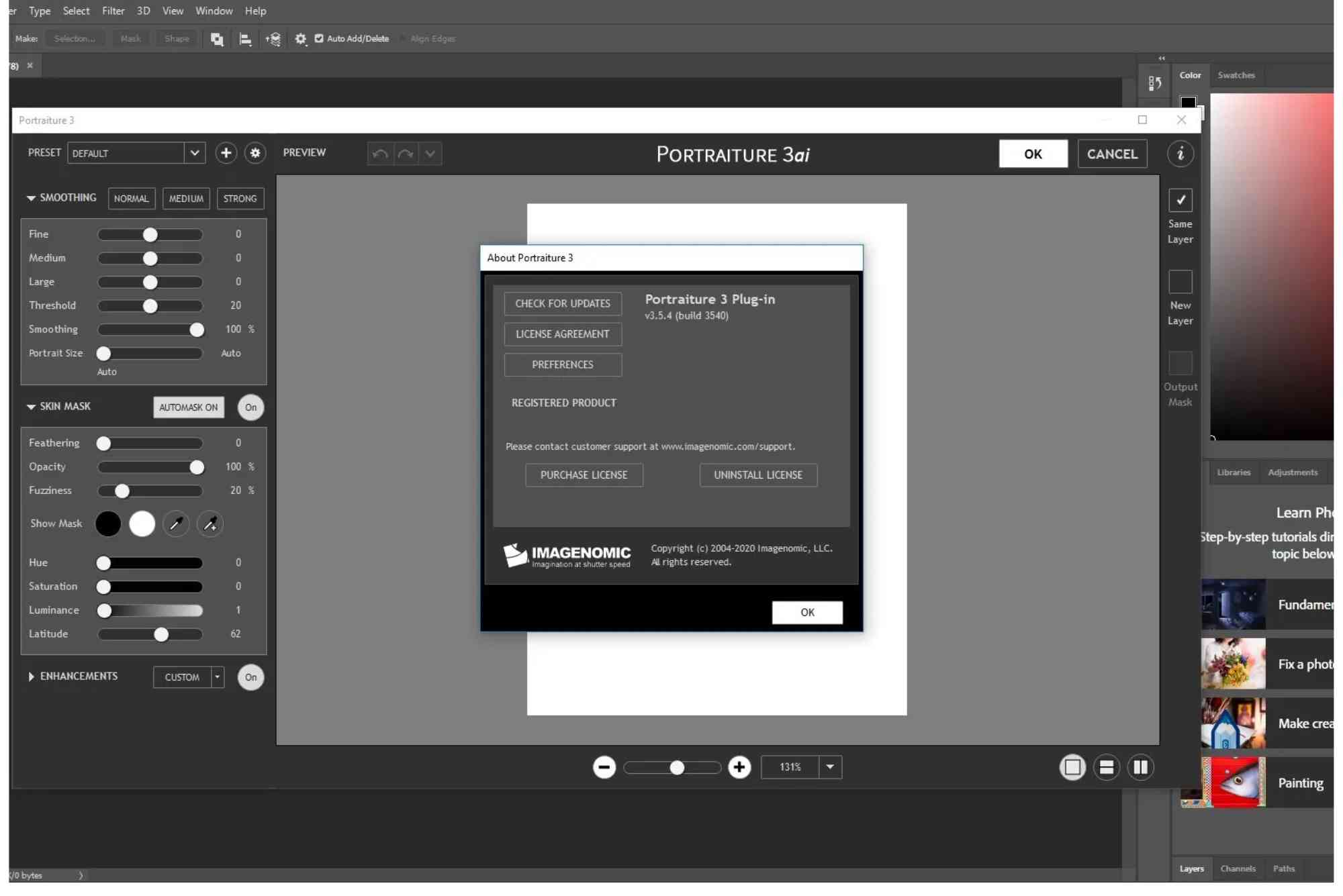Open the Photoshop Filter menu

pos(113,11)
